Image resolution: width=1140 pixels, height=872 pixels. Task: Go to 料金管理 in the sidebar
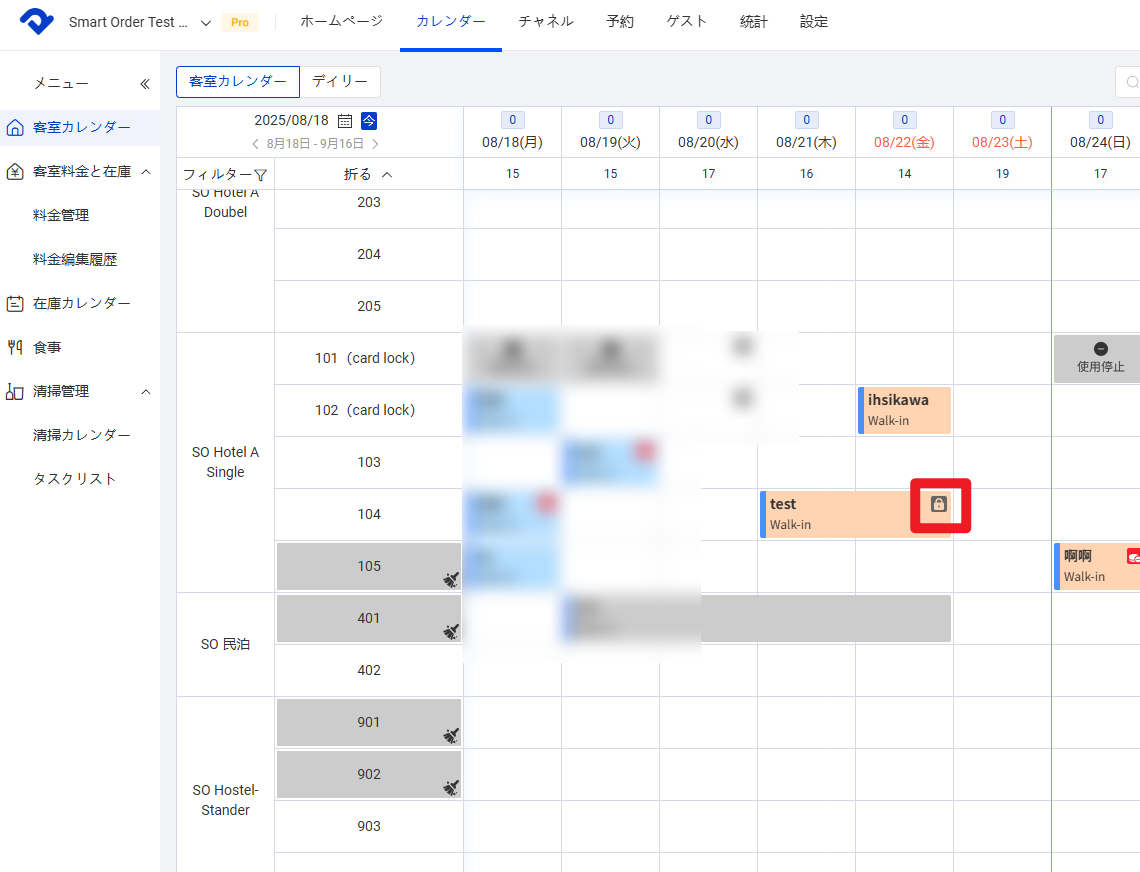[x=61, y=215]
